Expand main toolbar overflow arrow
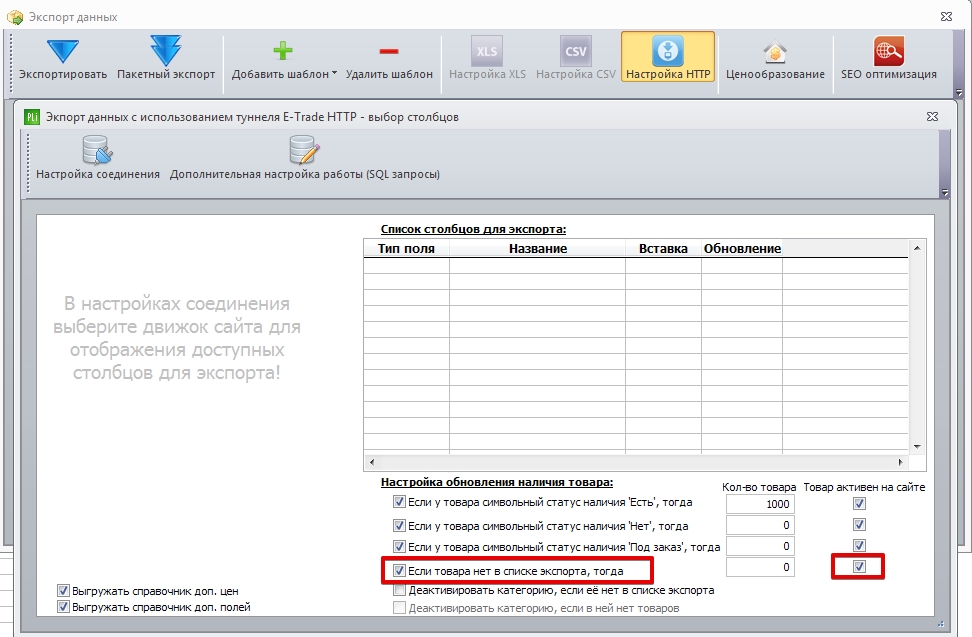The width and height of the screenshot is (972, 637). tap(958, 93)
